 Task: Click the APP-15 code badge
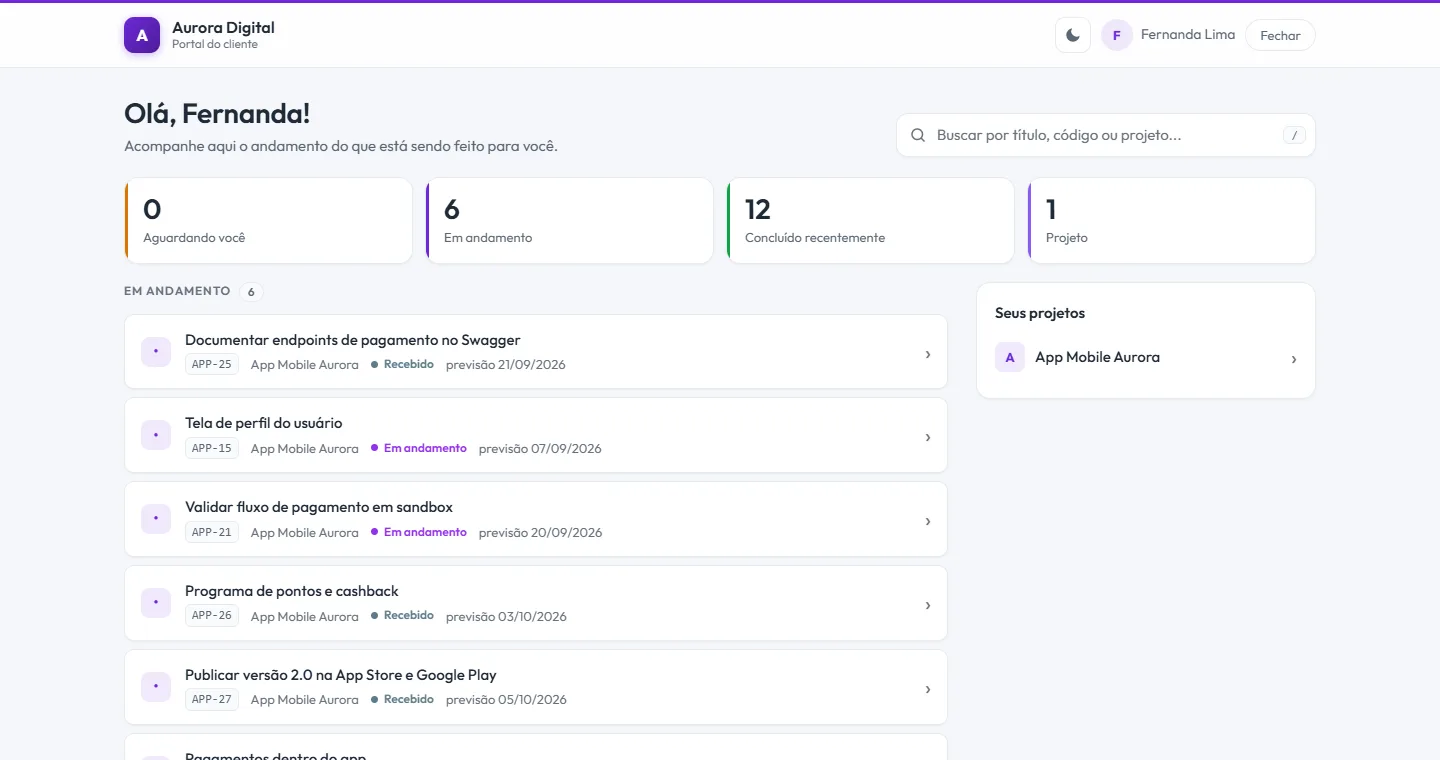[x=212, y=448]
